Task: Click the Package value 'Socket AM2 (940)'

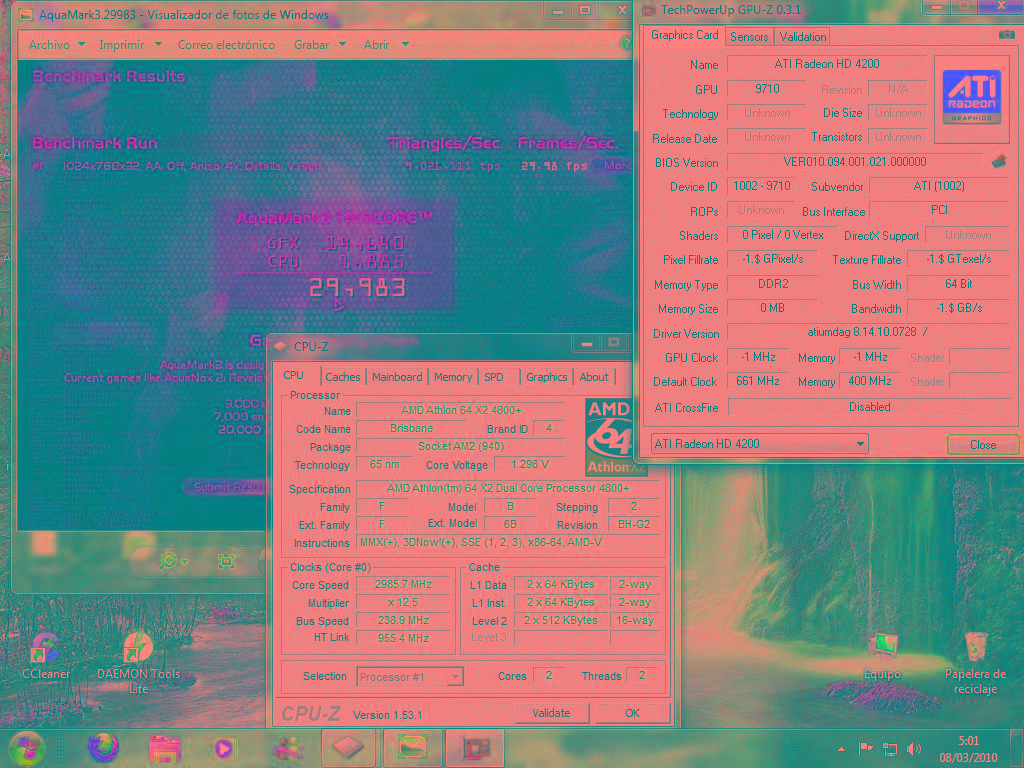Action: [460, 447]
